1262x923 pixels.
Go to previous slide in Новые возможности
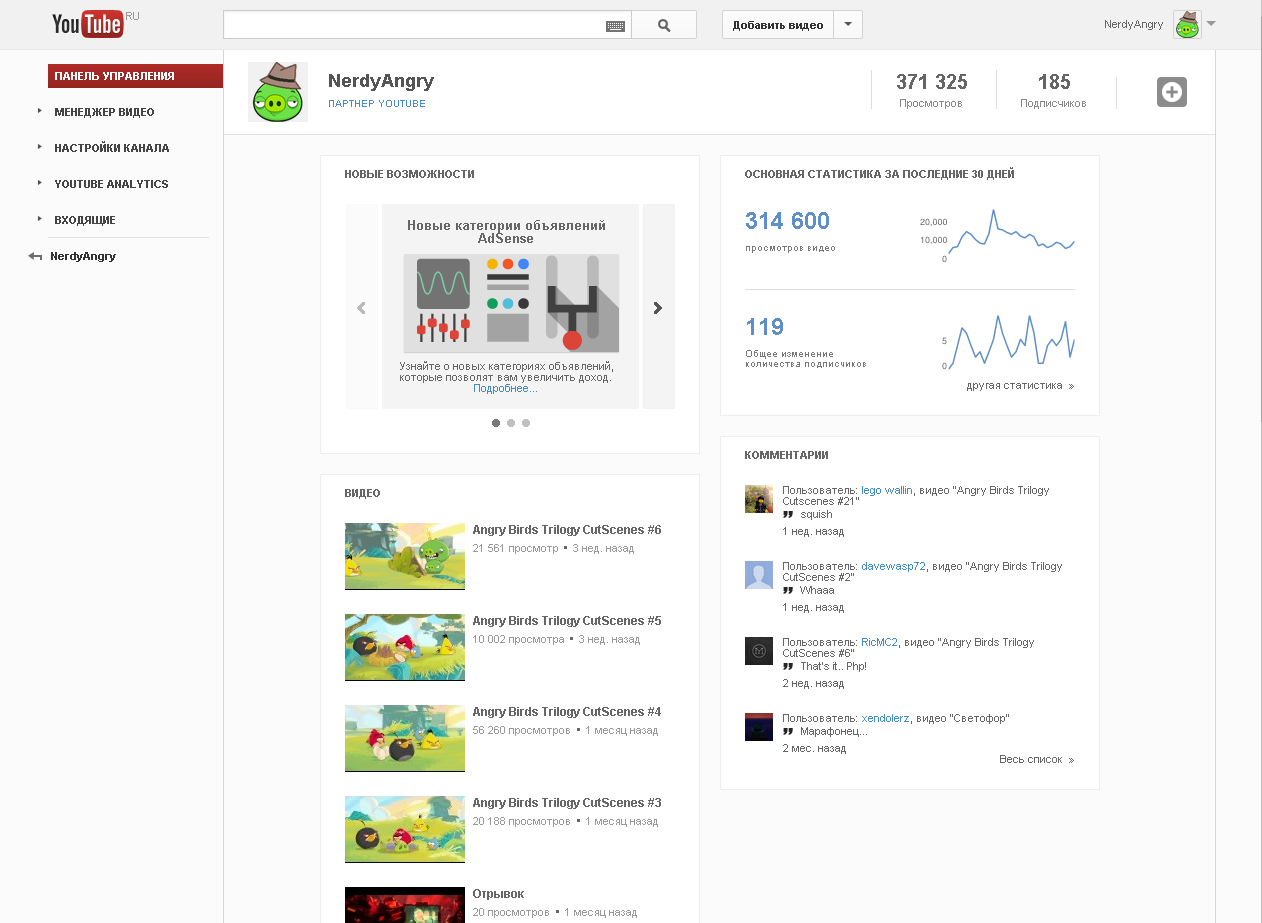click(x=362, y=308)
